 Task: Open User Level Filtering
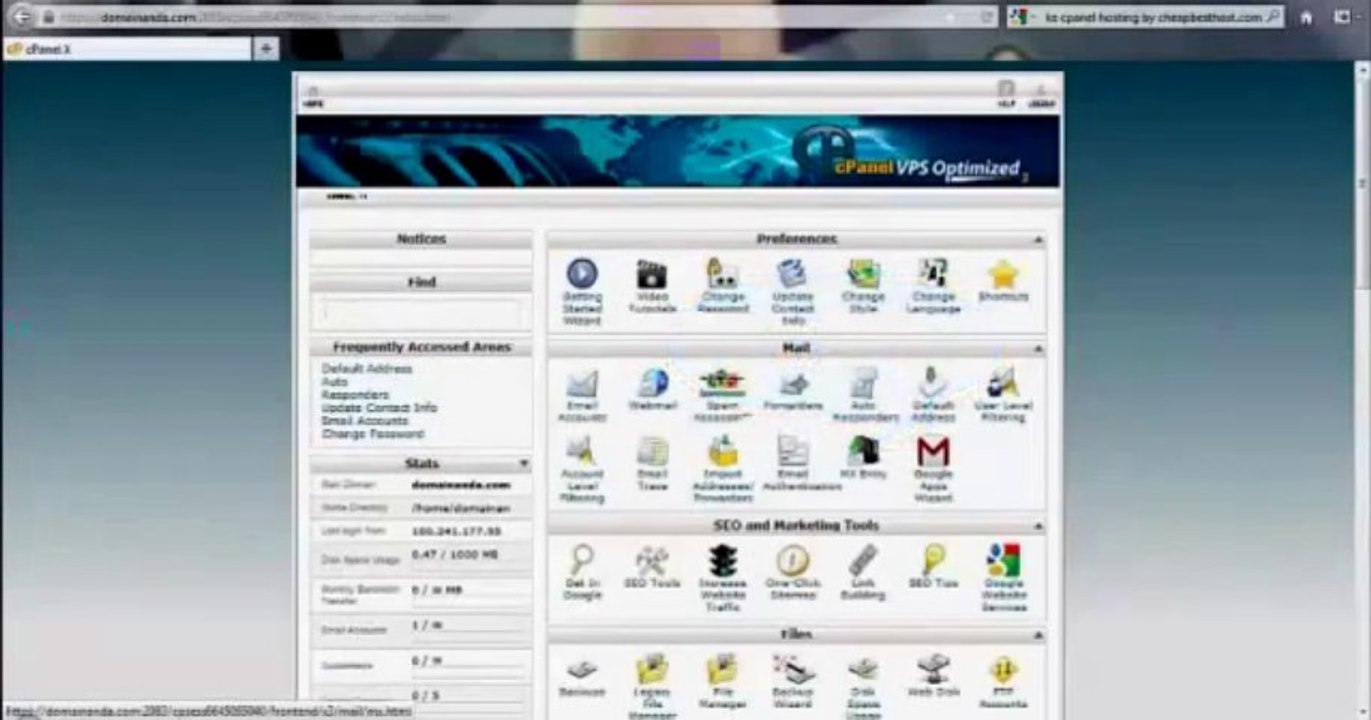pos(1002,383)
